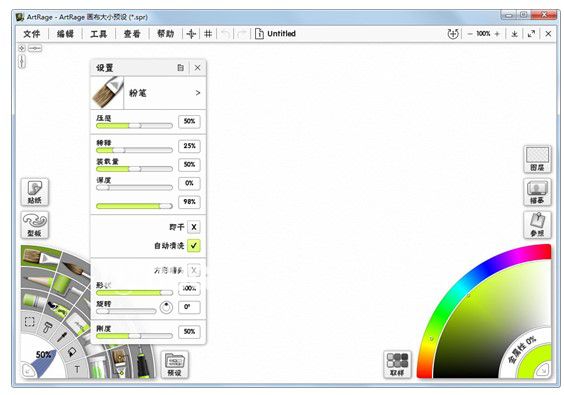This screenshot has height=395, width=564.
Task: Toggle the grid icon in toolbar
Action: tap(208, 34)
